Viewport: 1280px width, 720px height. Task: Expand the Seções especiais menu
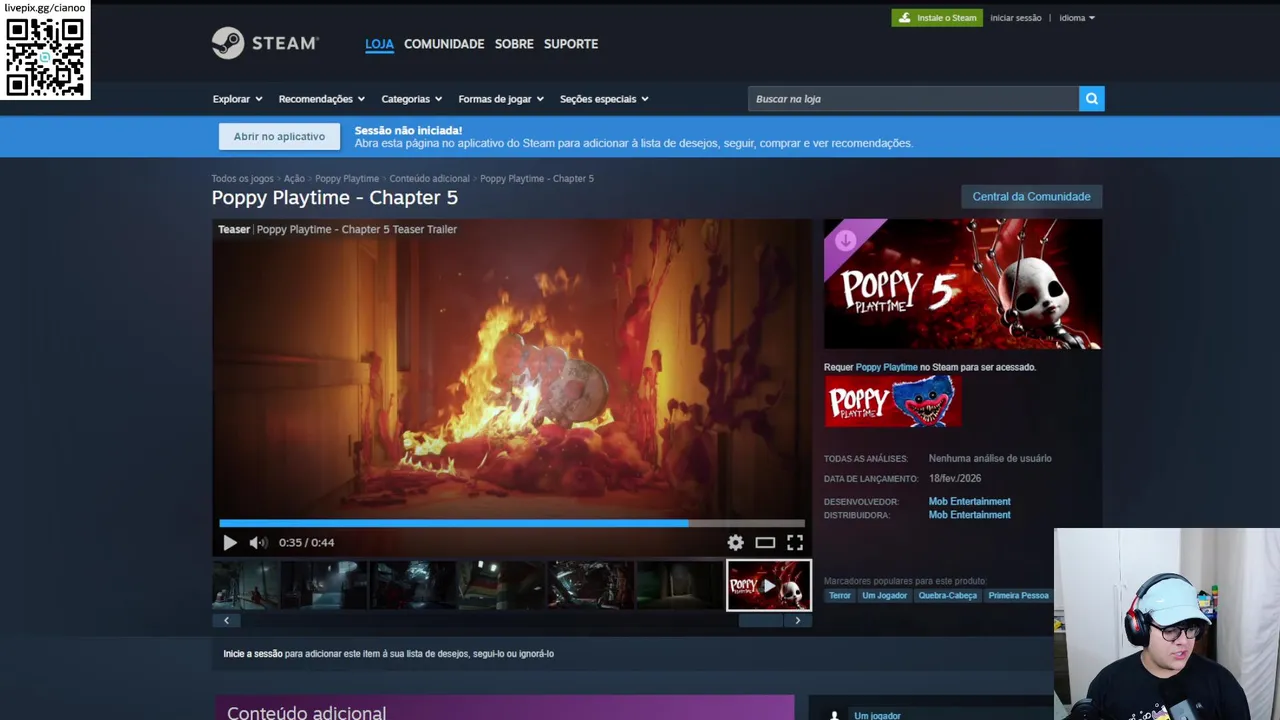tap(604, 99)
